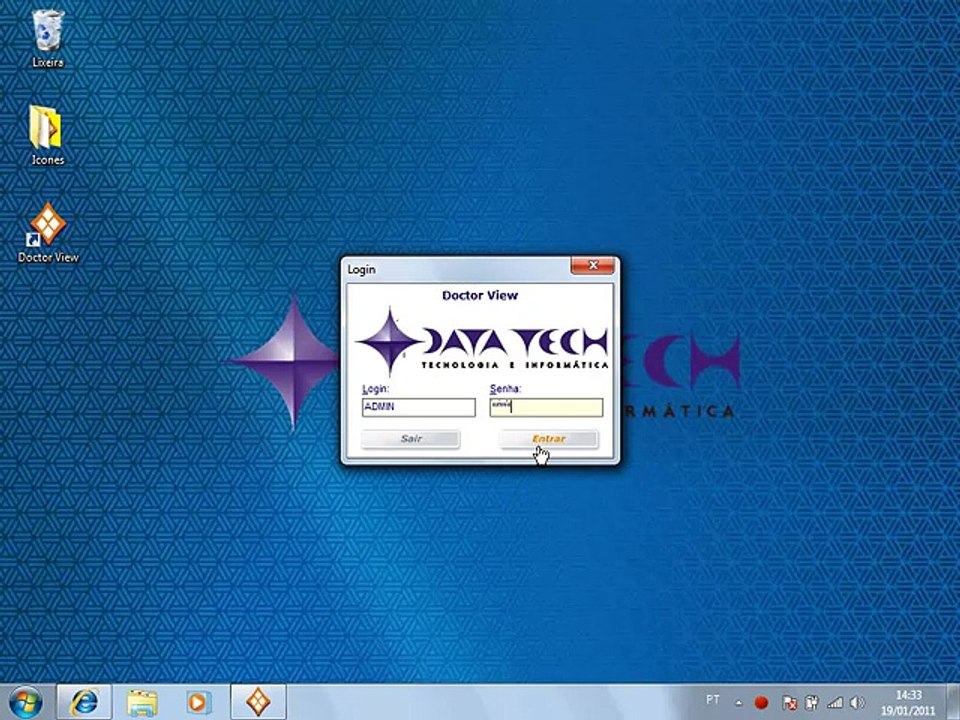Open the PT language indicator
960x720 pixels.
click(713, 699)
